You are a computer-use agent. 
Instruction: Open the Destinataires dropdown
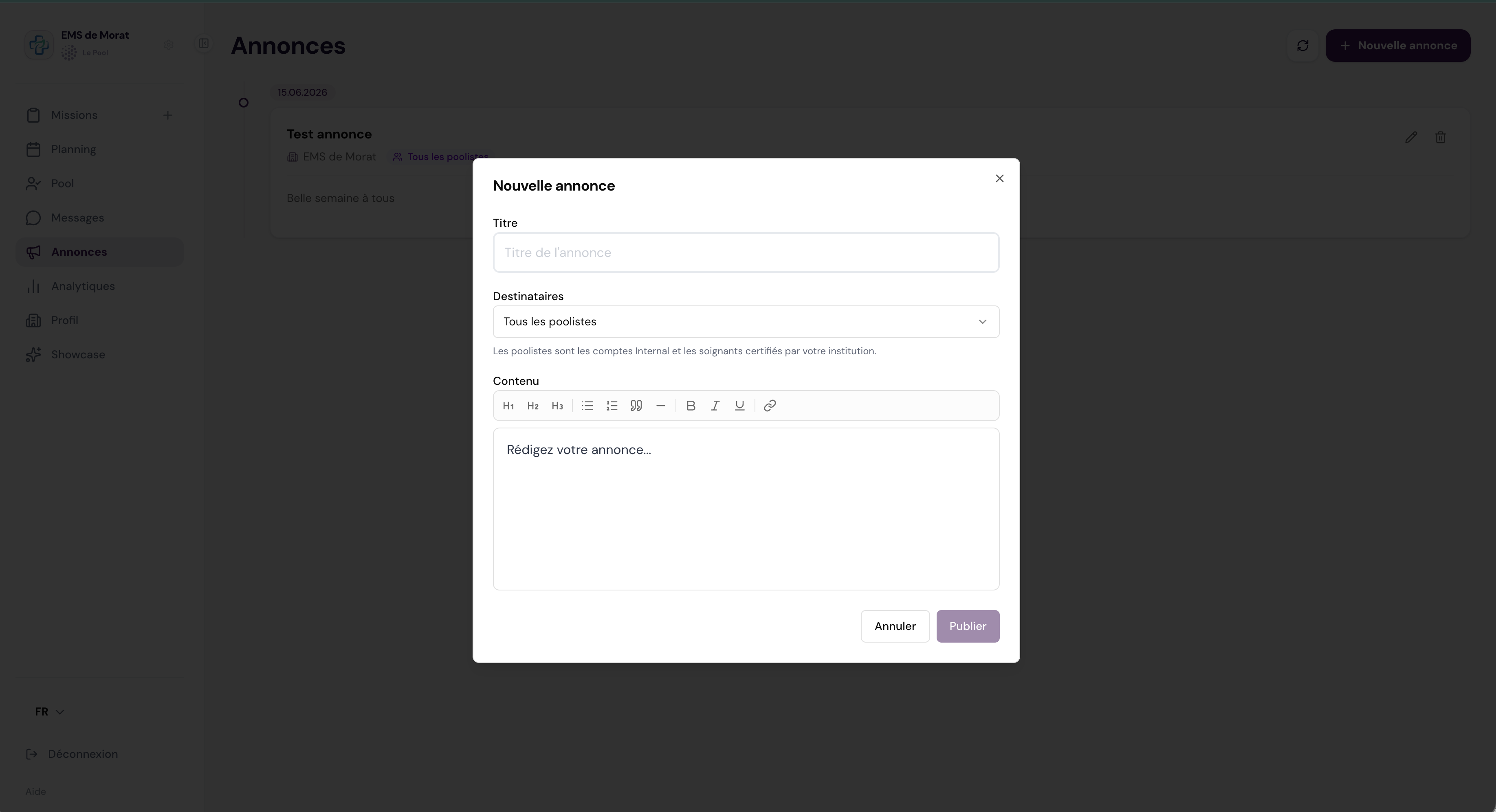[x=746, y=322]
